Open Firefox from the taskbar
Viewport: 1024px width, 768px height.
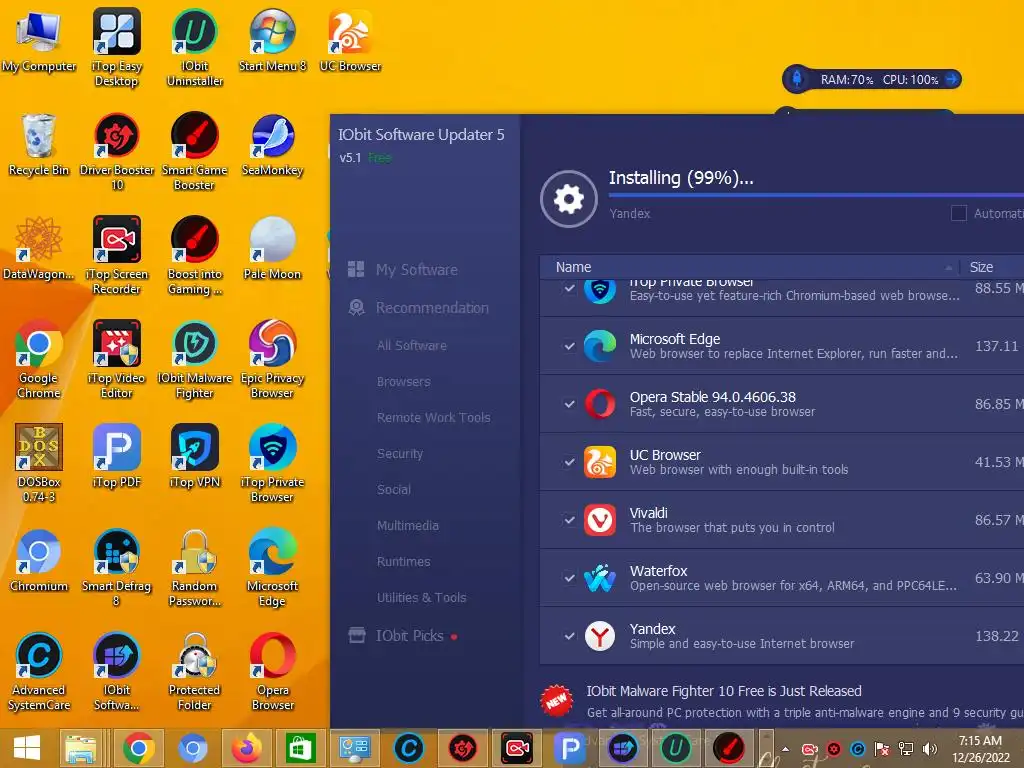coord(246,748)
